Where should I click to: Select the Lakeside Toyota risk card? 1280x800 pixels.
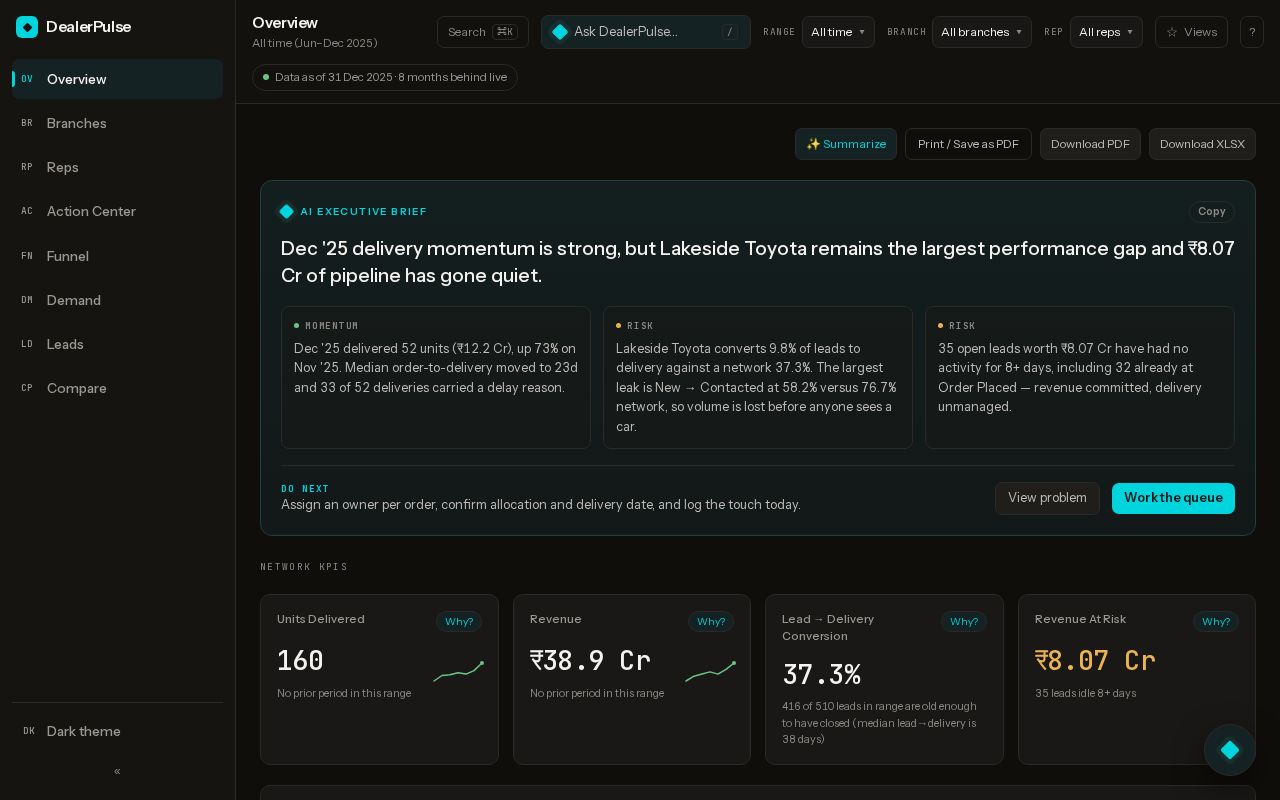[x=758, y=378]
